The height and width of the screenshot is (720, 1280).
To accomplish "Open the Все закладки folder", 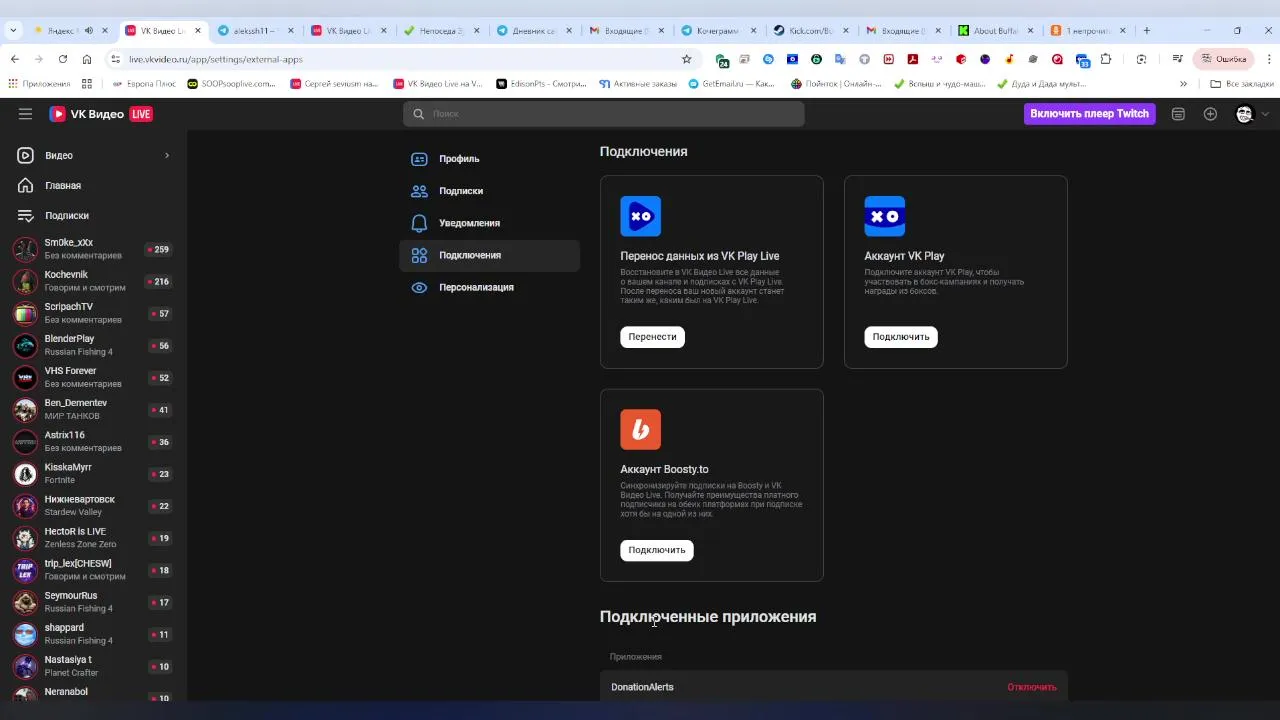I will [x=1242, y=84].
